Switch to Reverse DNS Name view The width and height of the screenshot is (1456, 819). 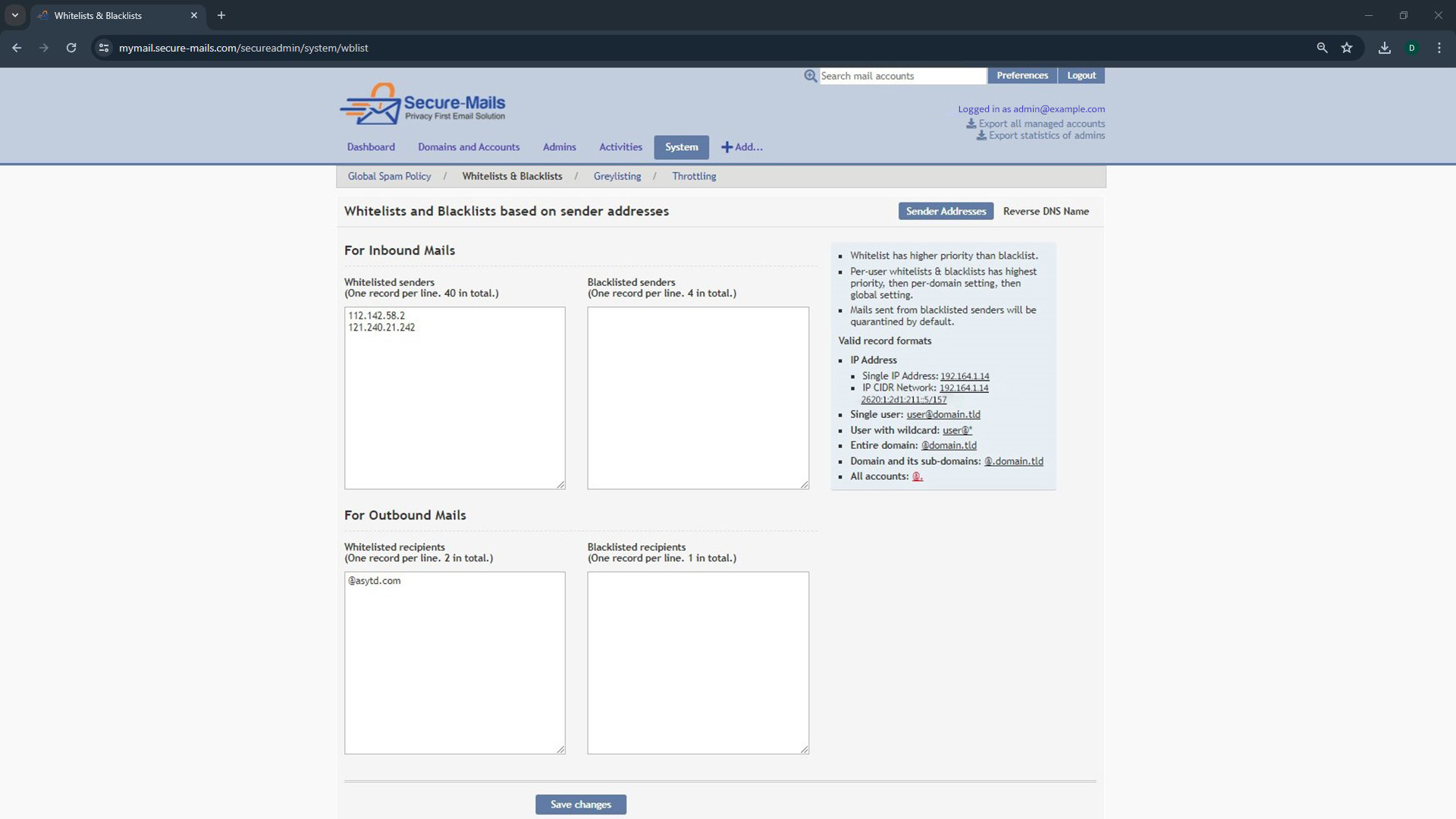tap(1046, 212)
